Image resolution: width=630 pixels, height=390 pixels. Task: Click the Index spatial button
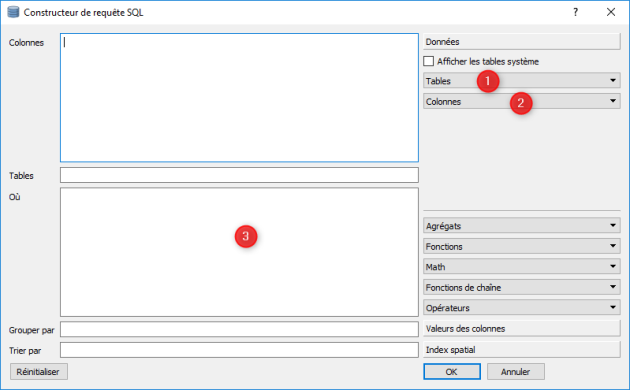coord(522,349)
